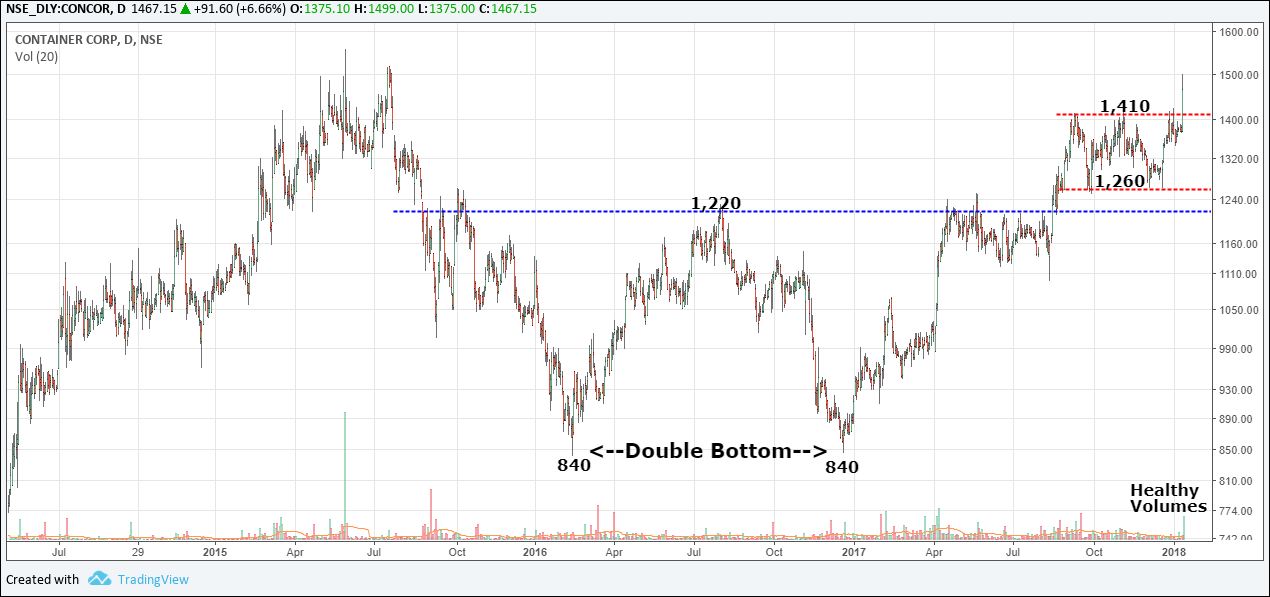Image resolution: width=1270 pixels, height=597 pixels.
Task: Click the 2016 label on time axis
Action: [x=535, y=552]
